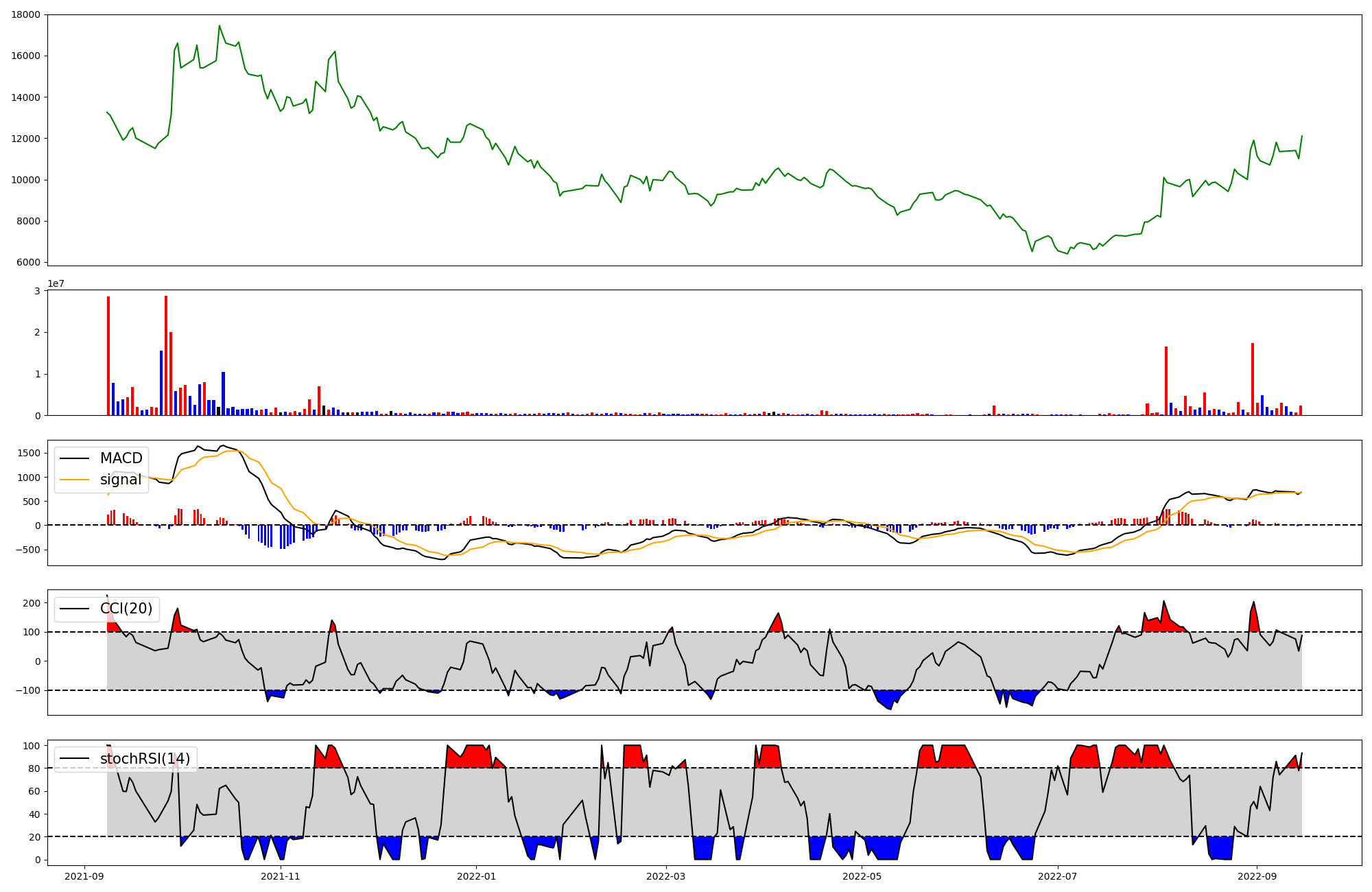This screenshot has width=1372, height=892.
Task: Click the 18000 price axis label
Action: 25,14
